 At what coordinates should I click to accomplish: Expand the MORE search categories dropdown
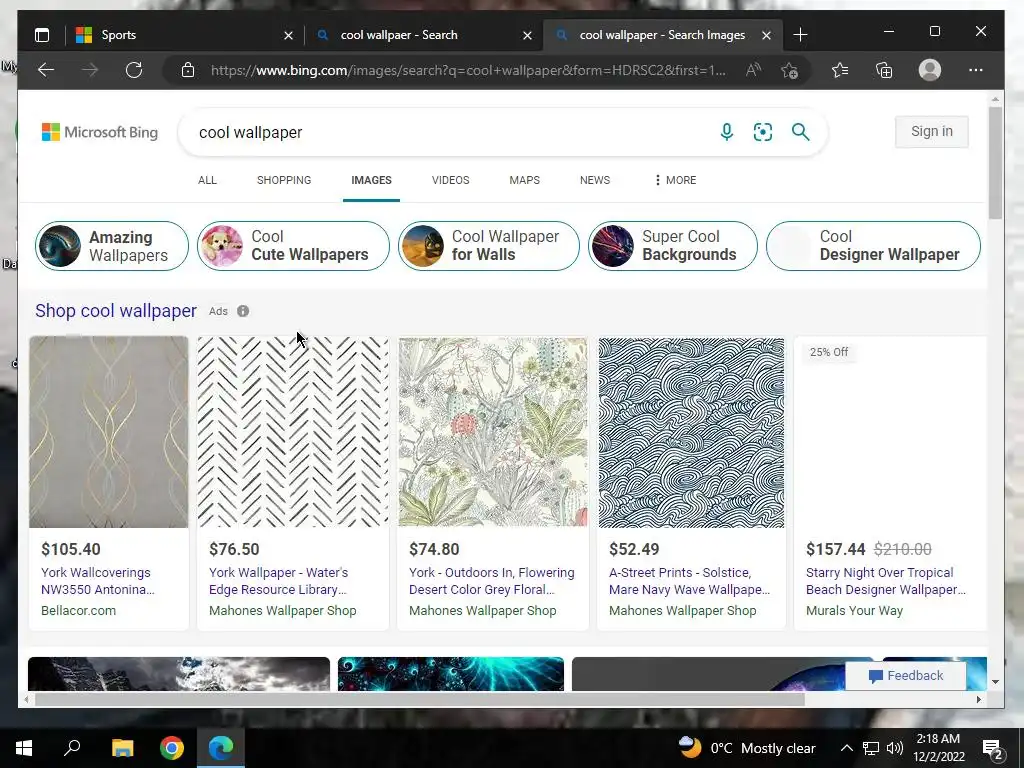pos(675,180)
